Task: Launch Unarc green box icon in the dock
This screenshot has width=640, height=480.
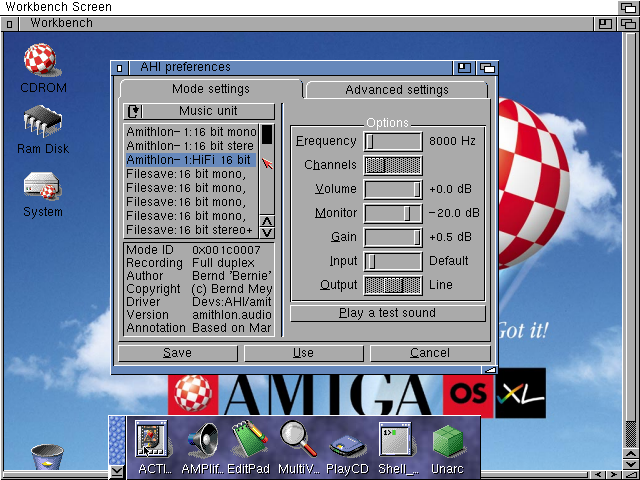Action: [x=447, y=448]
